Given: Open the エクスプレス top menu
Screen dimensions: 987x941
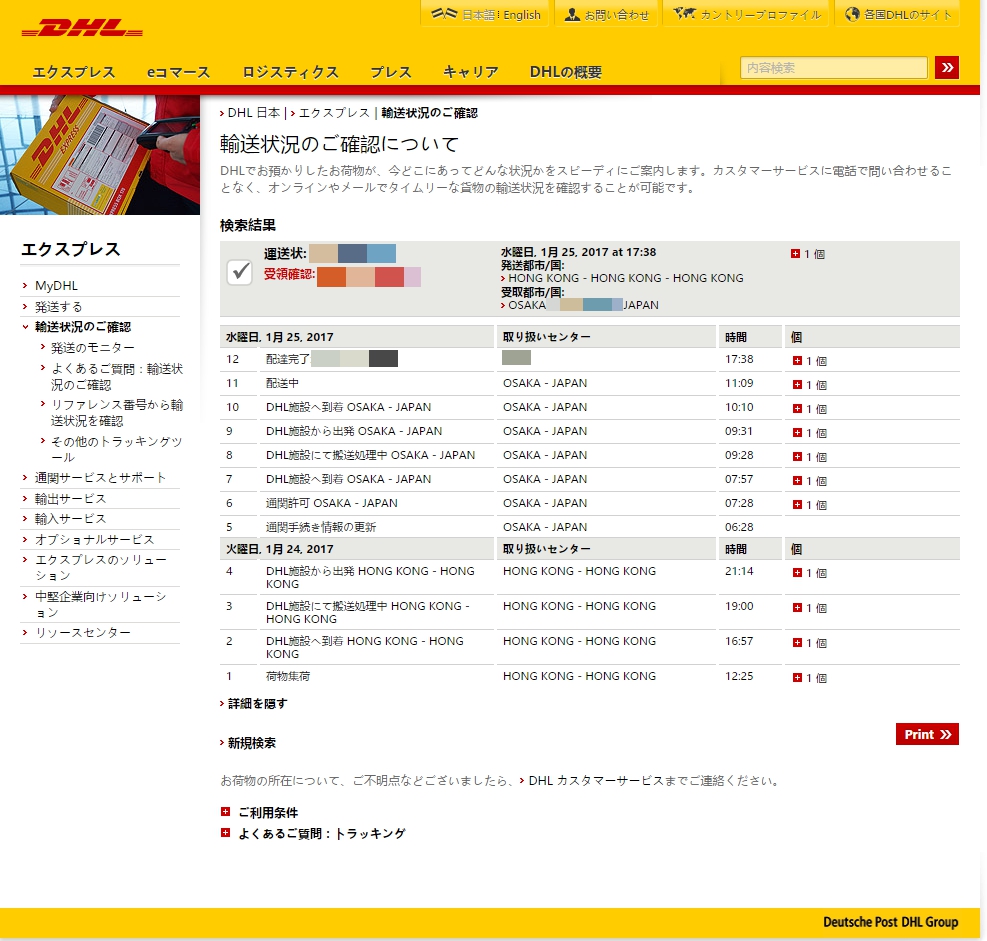Looking at the screenshot, I should 74,72.
